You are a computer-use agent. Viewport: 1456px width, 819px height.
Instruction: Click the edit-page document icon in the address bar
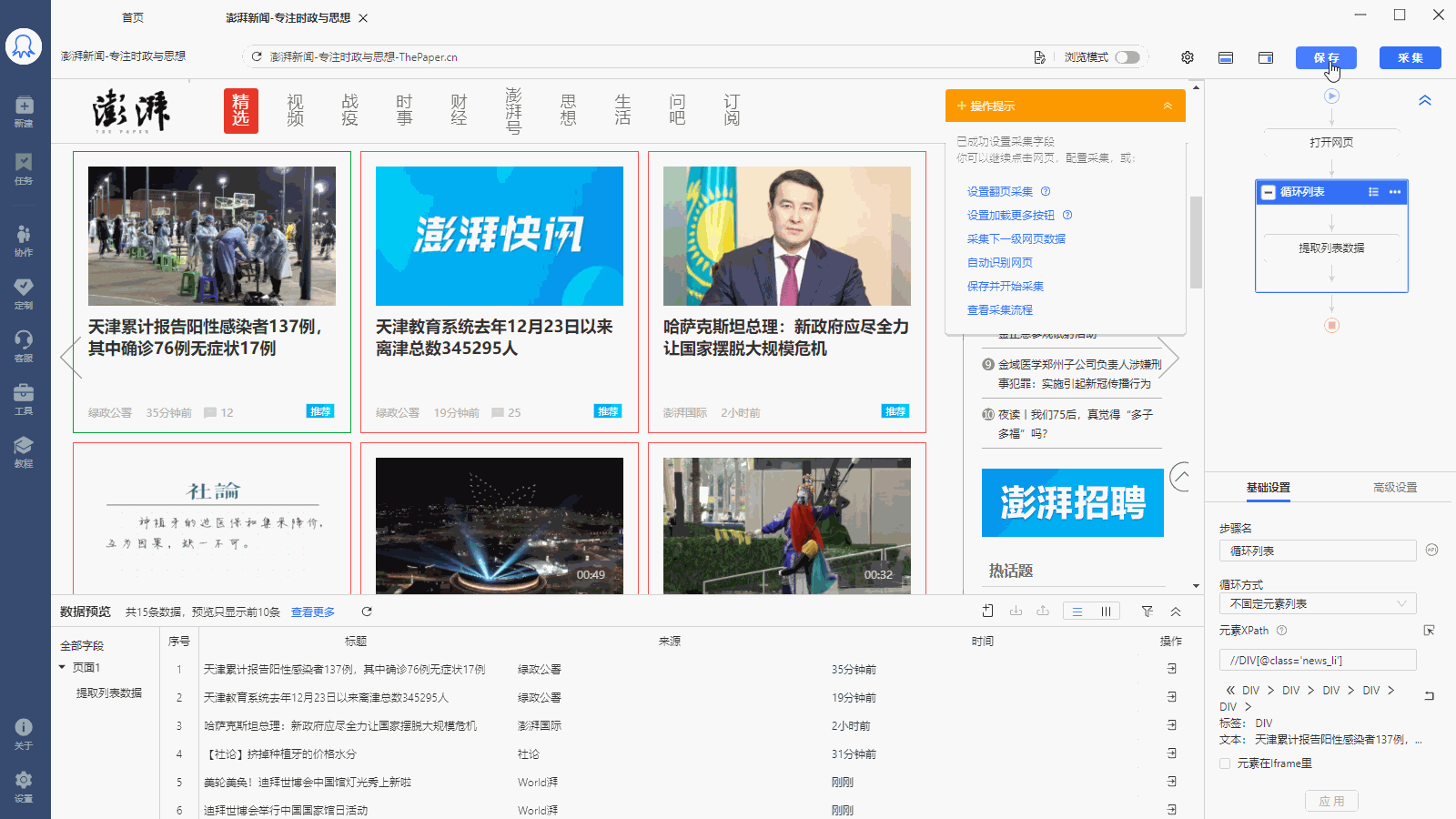click(x=1039, y=57)
